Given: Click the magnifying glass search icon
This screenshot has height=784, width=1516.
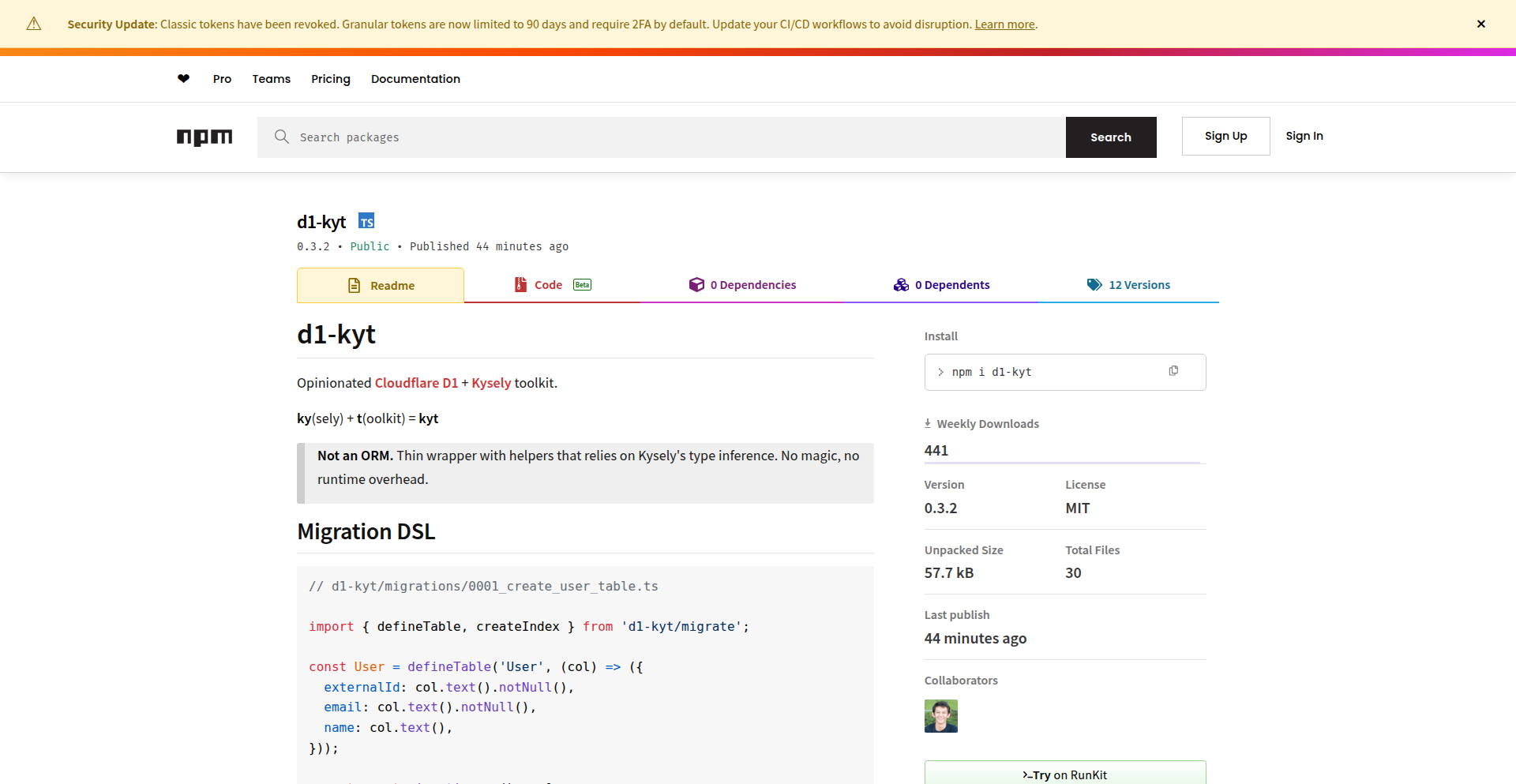Looking at the screenshot, I should click(x=281, y=137).
